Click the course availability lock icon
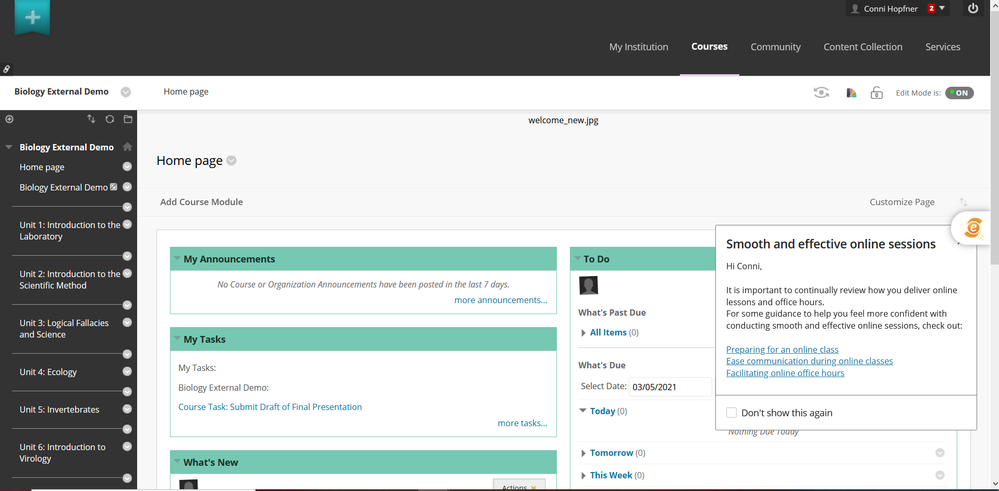This screenshot has width=999, height=491. coord(877,93)
